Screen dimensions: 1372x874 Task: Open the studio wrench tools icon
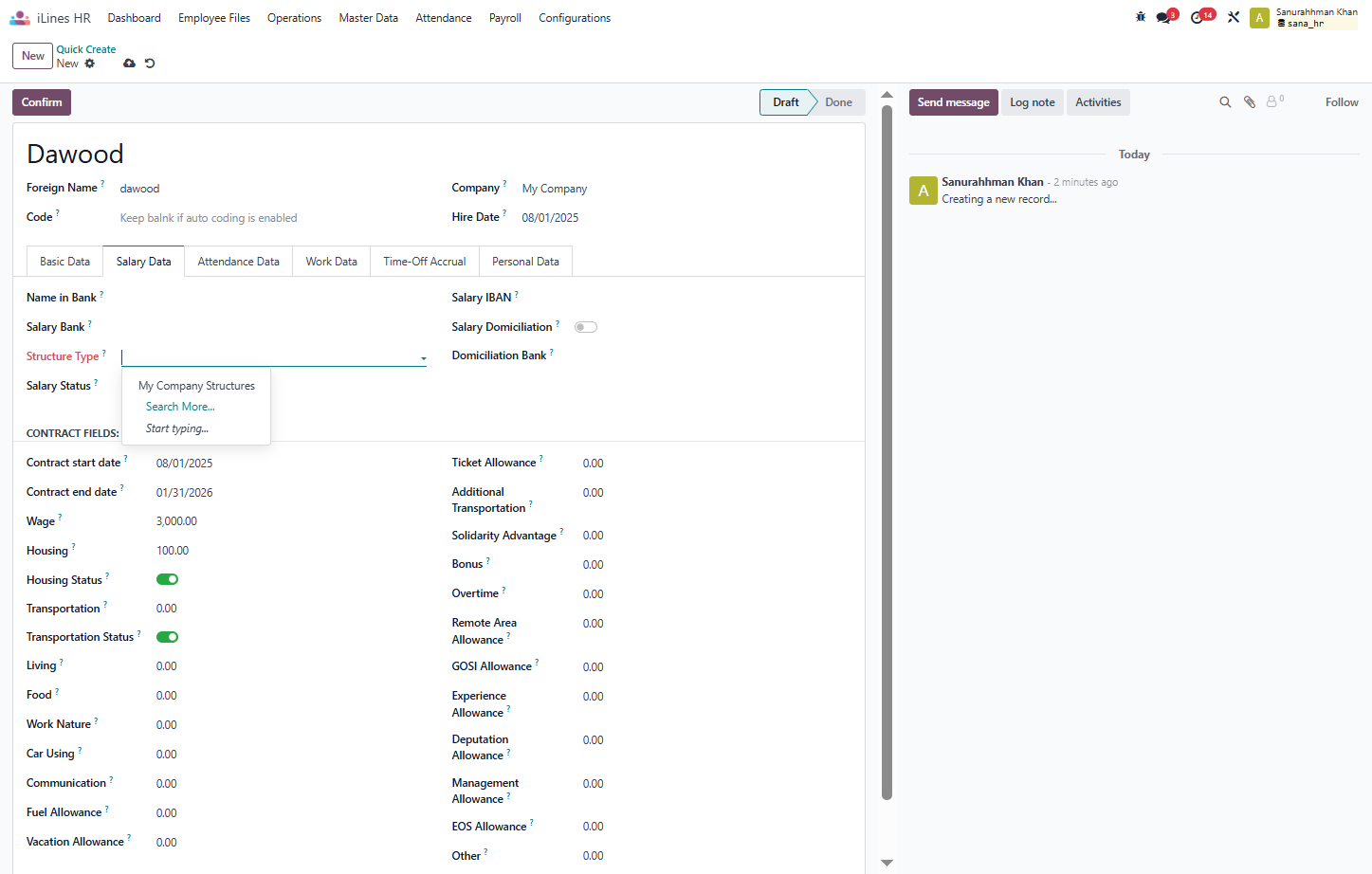coord(1234,17)
